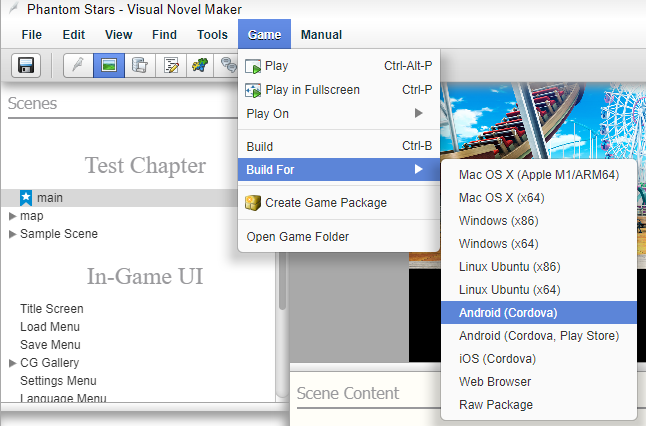Viewport: 646px width, 426px height.
Task: Build for Mac OS X (Apple M1/ARM64)
Action: tap(539, 175)
